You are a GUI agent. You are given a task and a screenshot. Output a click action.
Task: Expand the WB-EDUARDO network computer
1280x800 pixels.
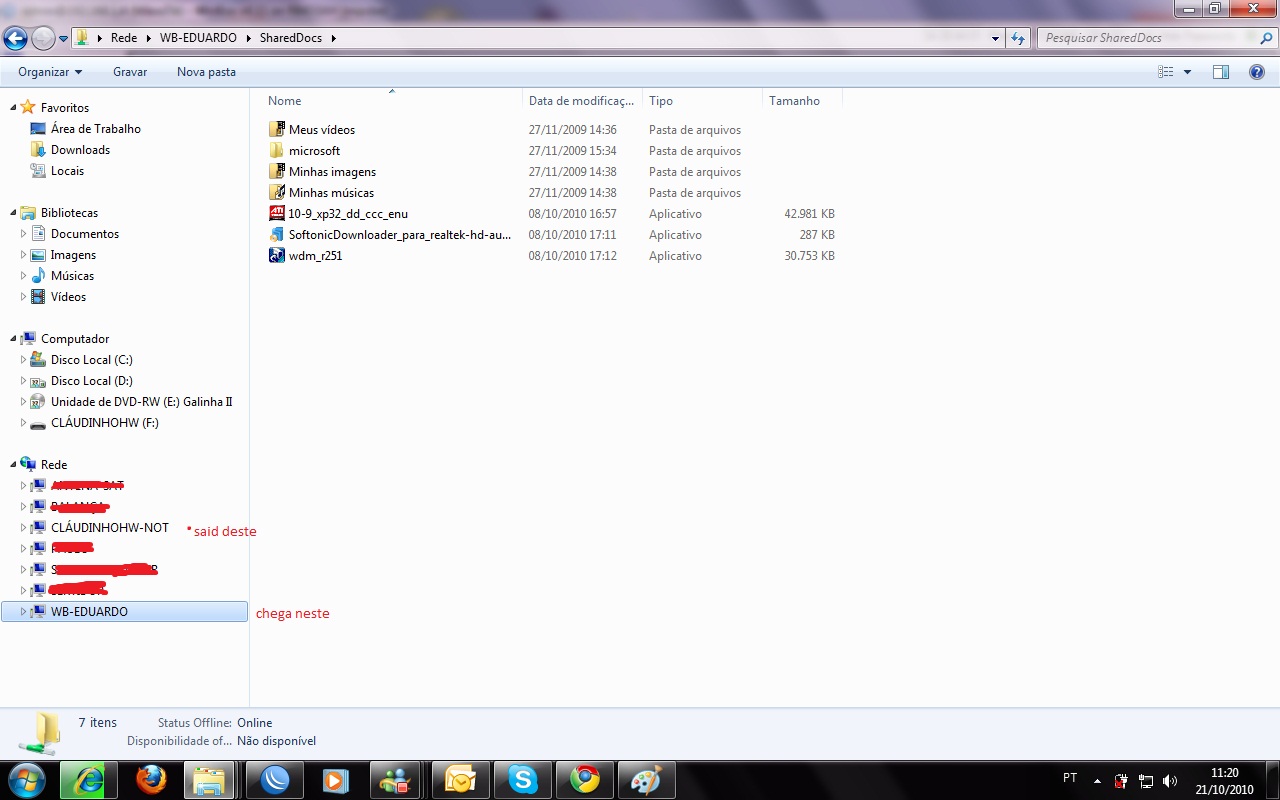[24, 612]
